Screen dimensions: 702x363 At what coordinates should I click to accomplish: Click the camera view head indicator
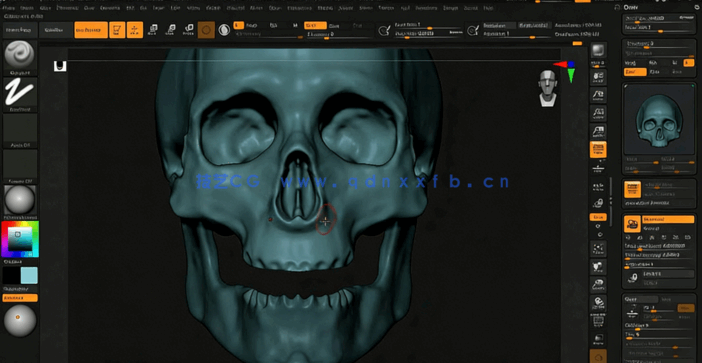point(547,88)
